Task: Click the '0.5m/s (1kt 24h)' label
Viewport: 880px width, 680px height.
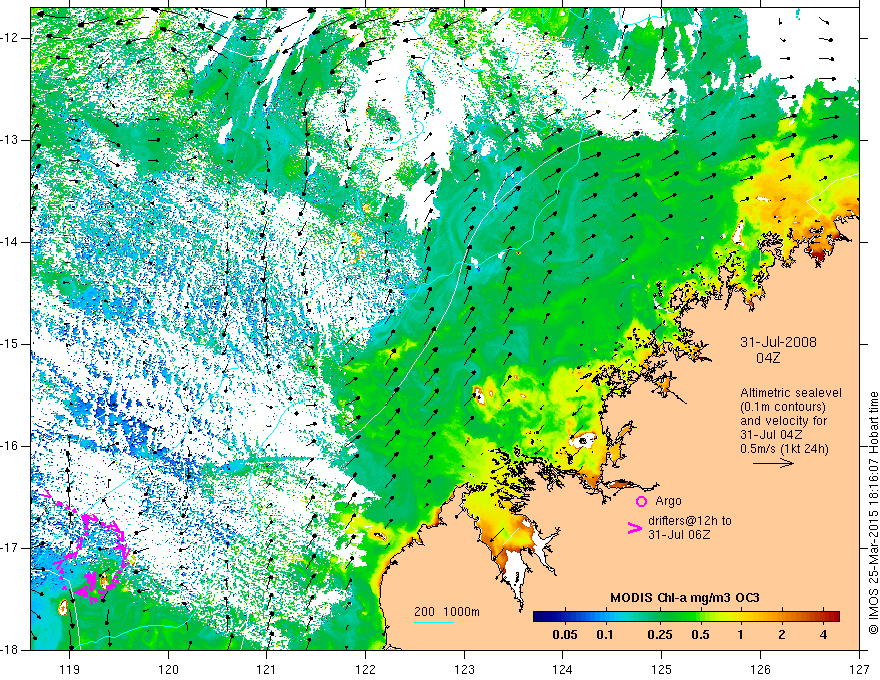Action: (784, 448)
